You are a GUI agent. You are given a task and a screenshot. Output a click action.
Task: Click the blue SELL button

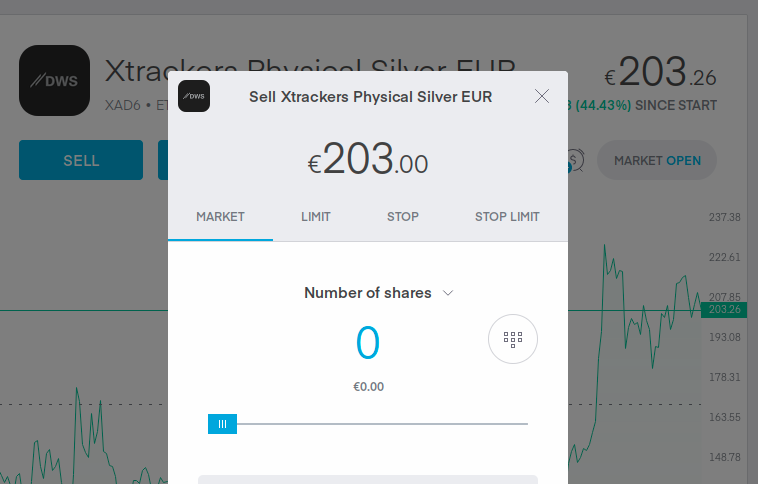[81, 160]
